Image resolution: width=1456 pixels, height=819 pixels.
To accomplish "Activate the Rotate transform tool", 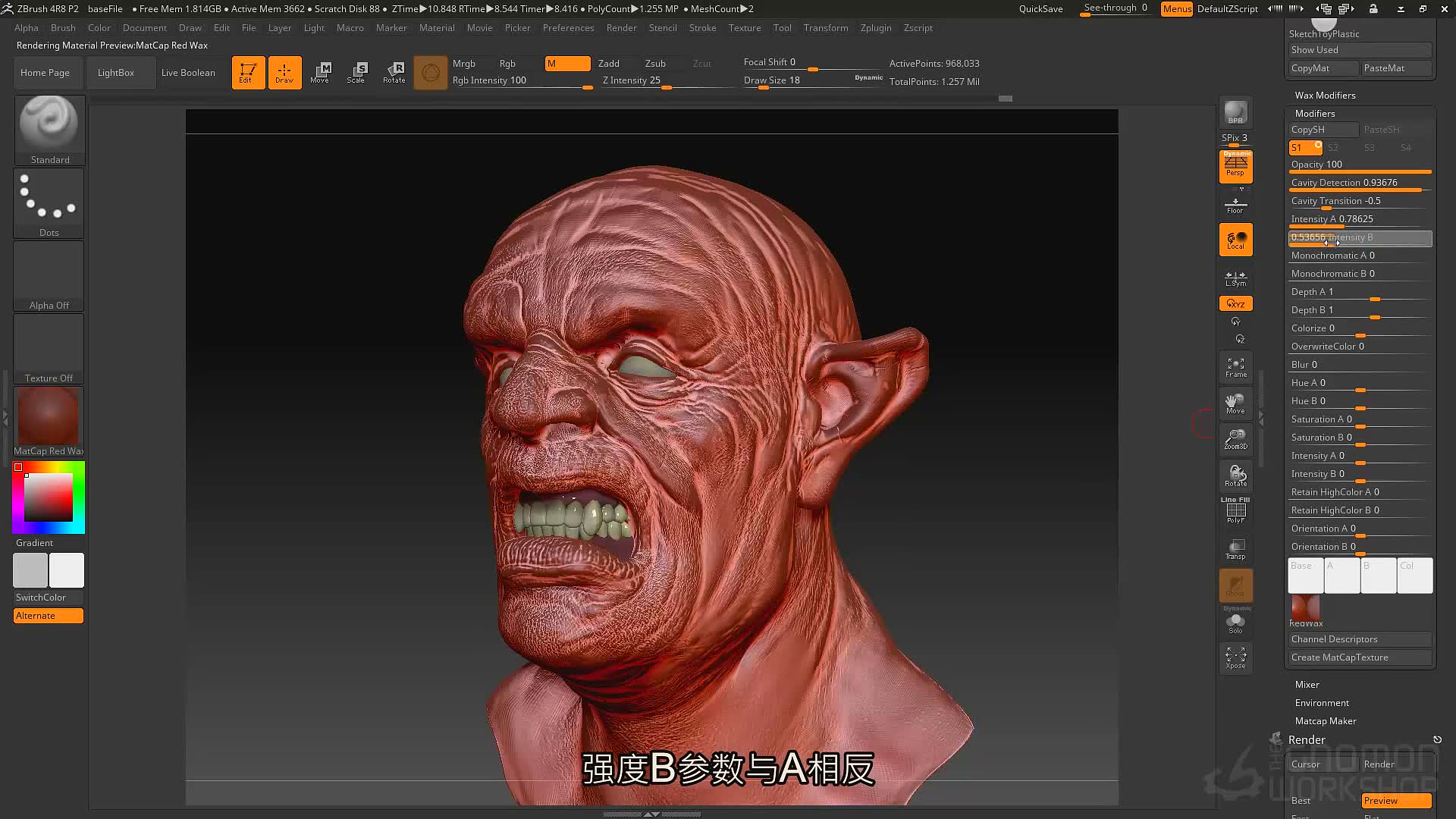I will (394, 73).
